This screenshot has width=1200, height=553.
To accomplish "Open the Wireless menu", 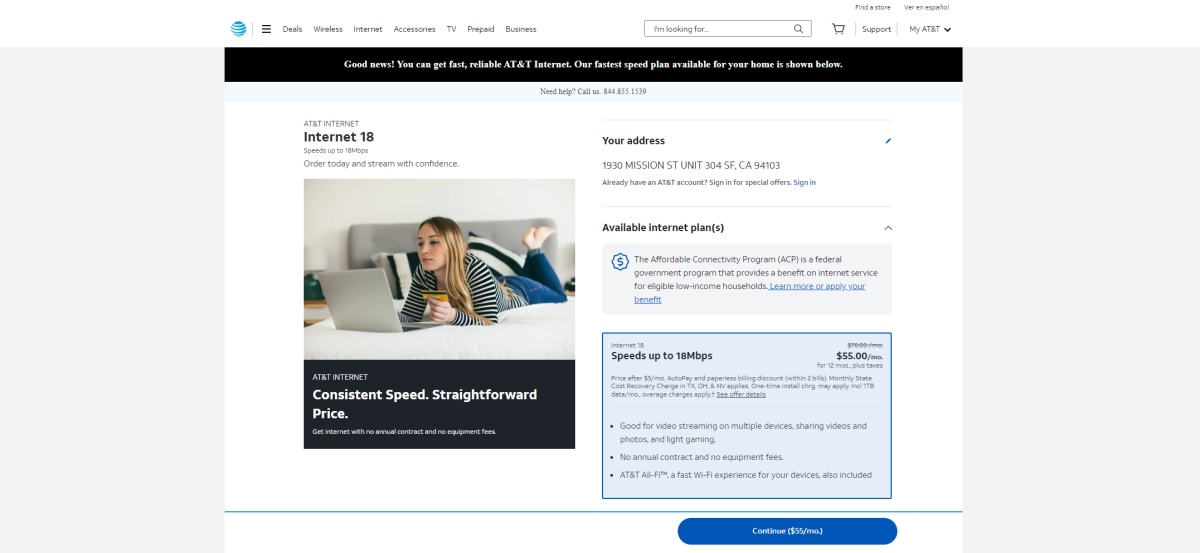I will point(328,29).
